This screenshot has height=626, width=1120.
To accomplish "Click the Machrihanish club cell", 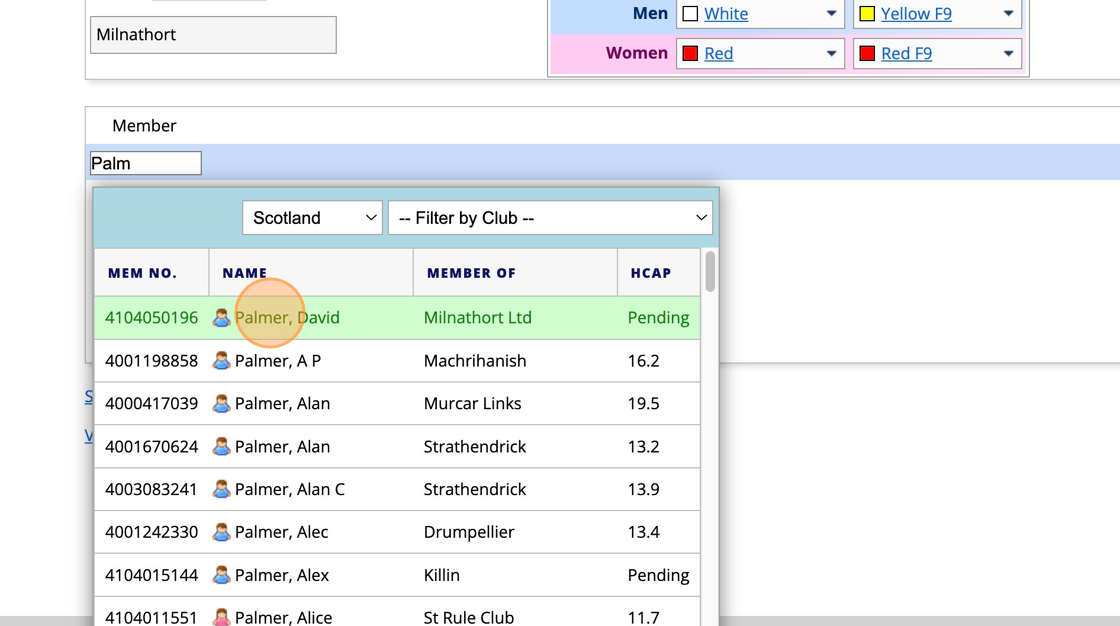I will [x=475, y=361].
